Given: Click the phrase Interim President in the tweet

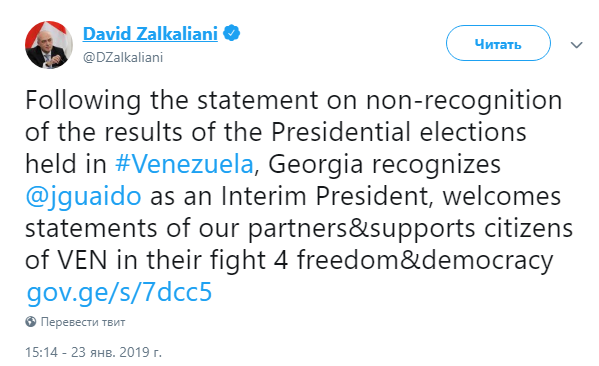Looking at the screenshot, I should (x=324, y=196).
